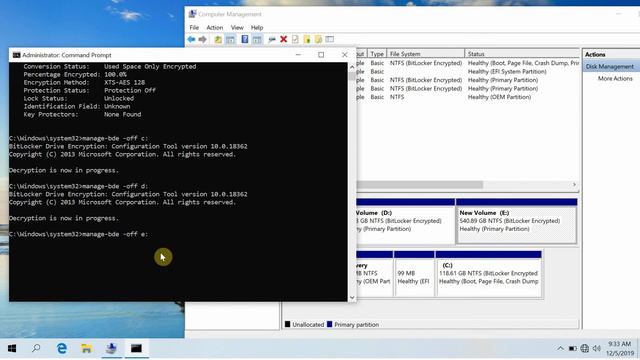Click the yellow folder with green dot icon
The height and width of the screenshot is (360, 640).
(307, 40)
